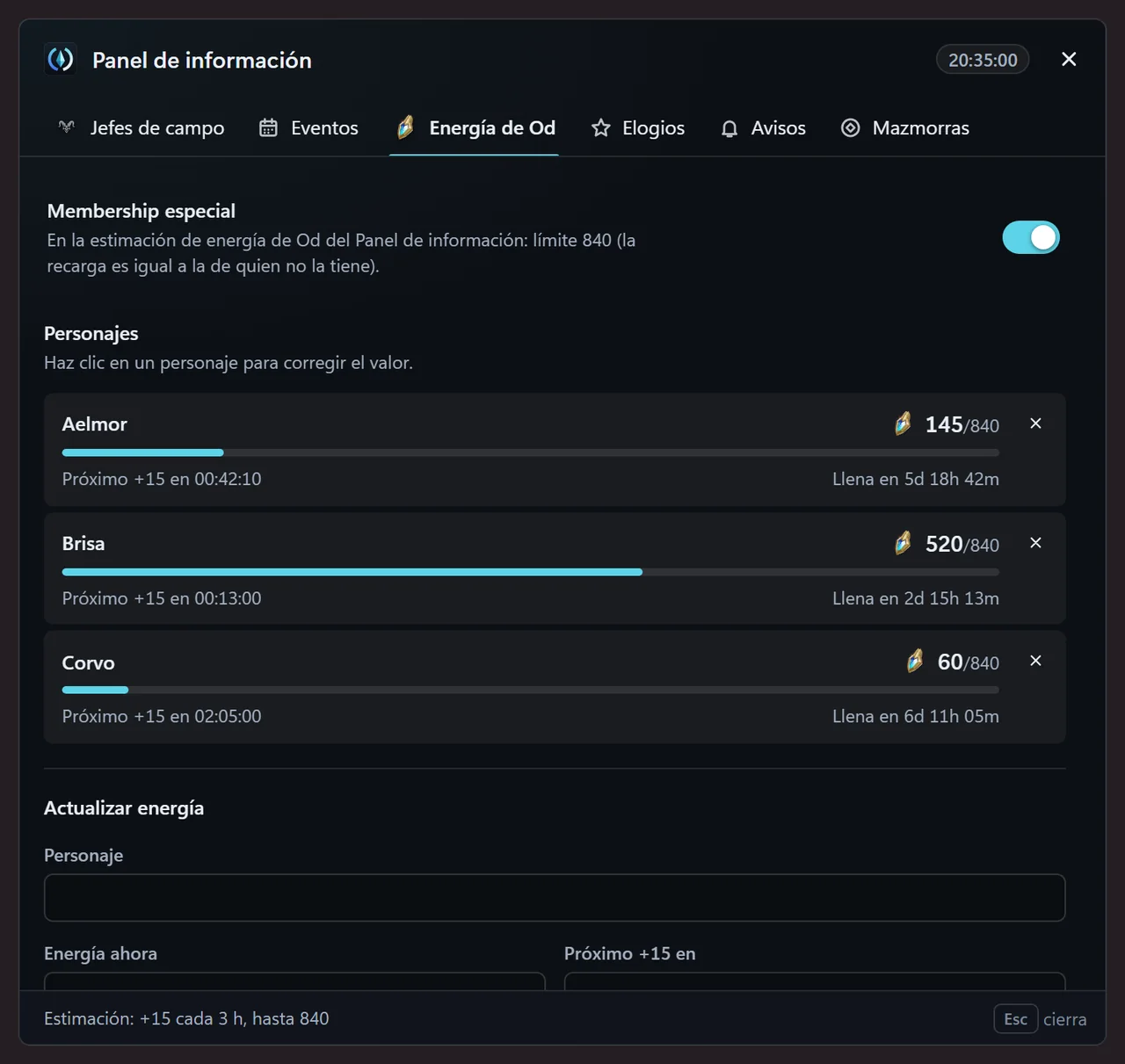
Task: Click the Elogios star icon
Action: click(x=601, y=128)
